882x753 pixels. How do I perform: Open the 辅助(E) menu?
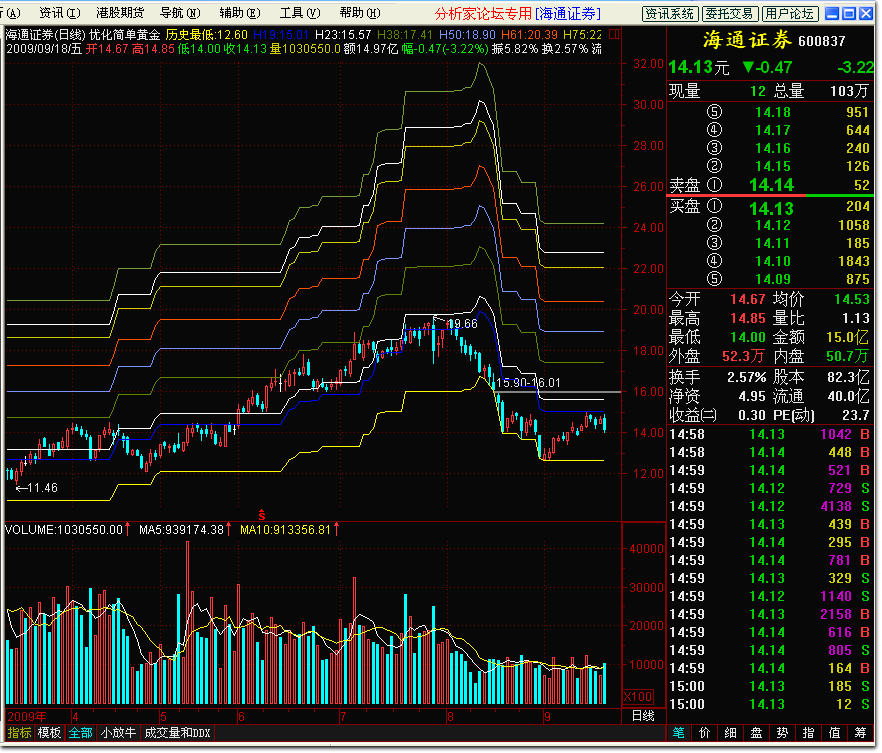click(x=240, y=13)
